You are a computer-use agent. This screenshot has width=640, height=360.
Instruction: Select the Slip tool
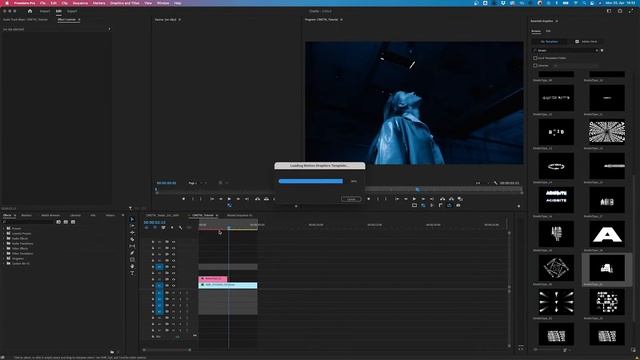click(132, 246)
